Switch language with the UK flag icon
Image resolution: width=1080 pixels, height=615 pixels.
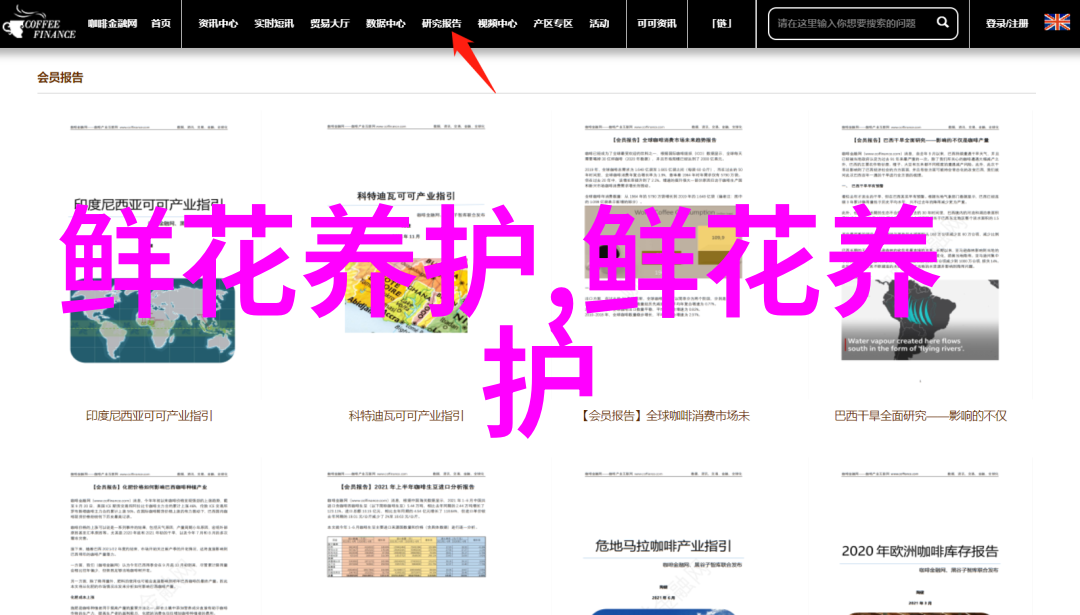1057,23
